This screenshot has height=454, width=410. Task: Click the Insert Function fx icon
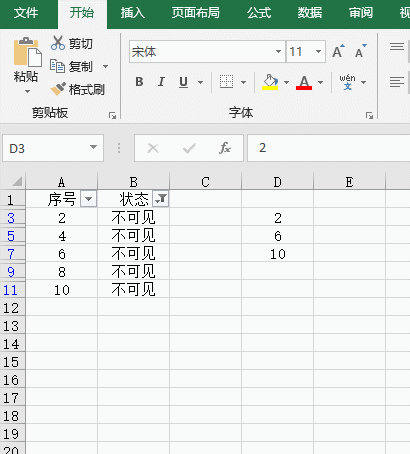[225, 148]
